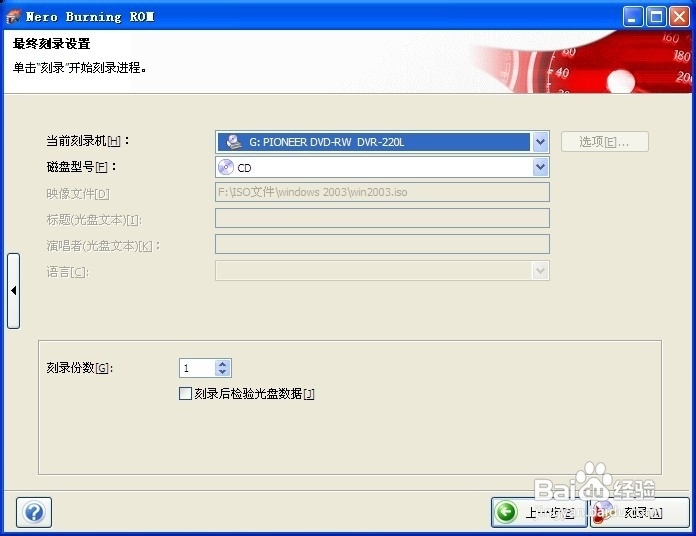Open the current recorder drive dropdown

pyautogui.click(x=540, y=142)
